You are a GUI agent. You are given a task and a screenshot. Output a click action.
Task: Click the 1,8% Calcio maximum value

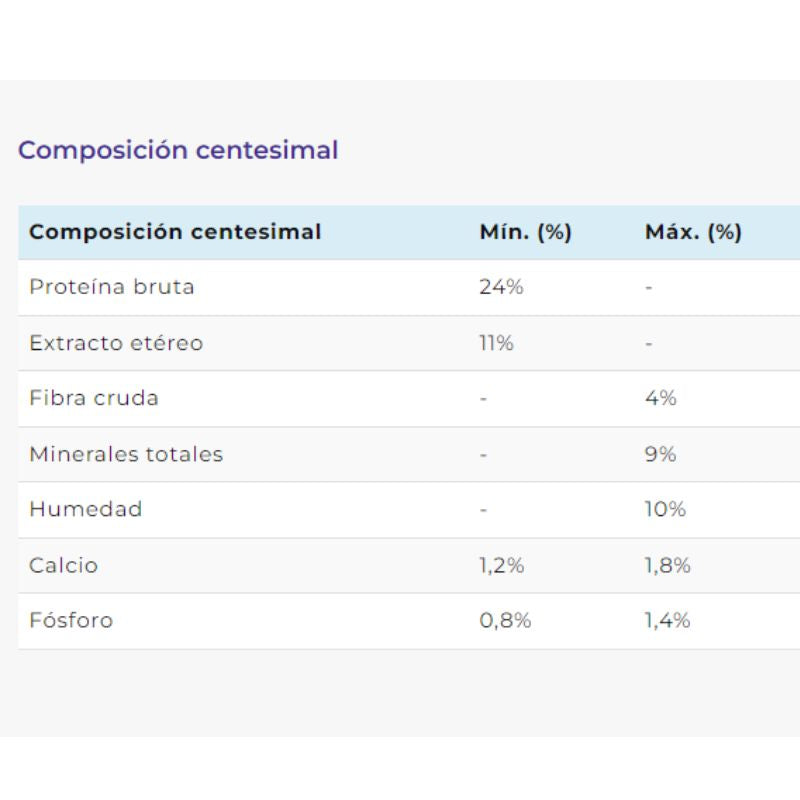668,566
